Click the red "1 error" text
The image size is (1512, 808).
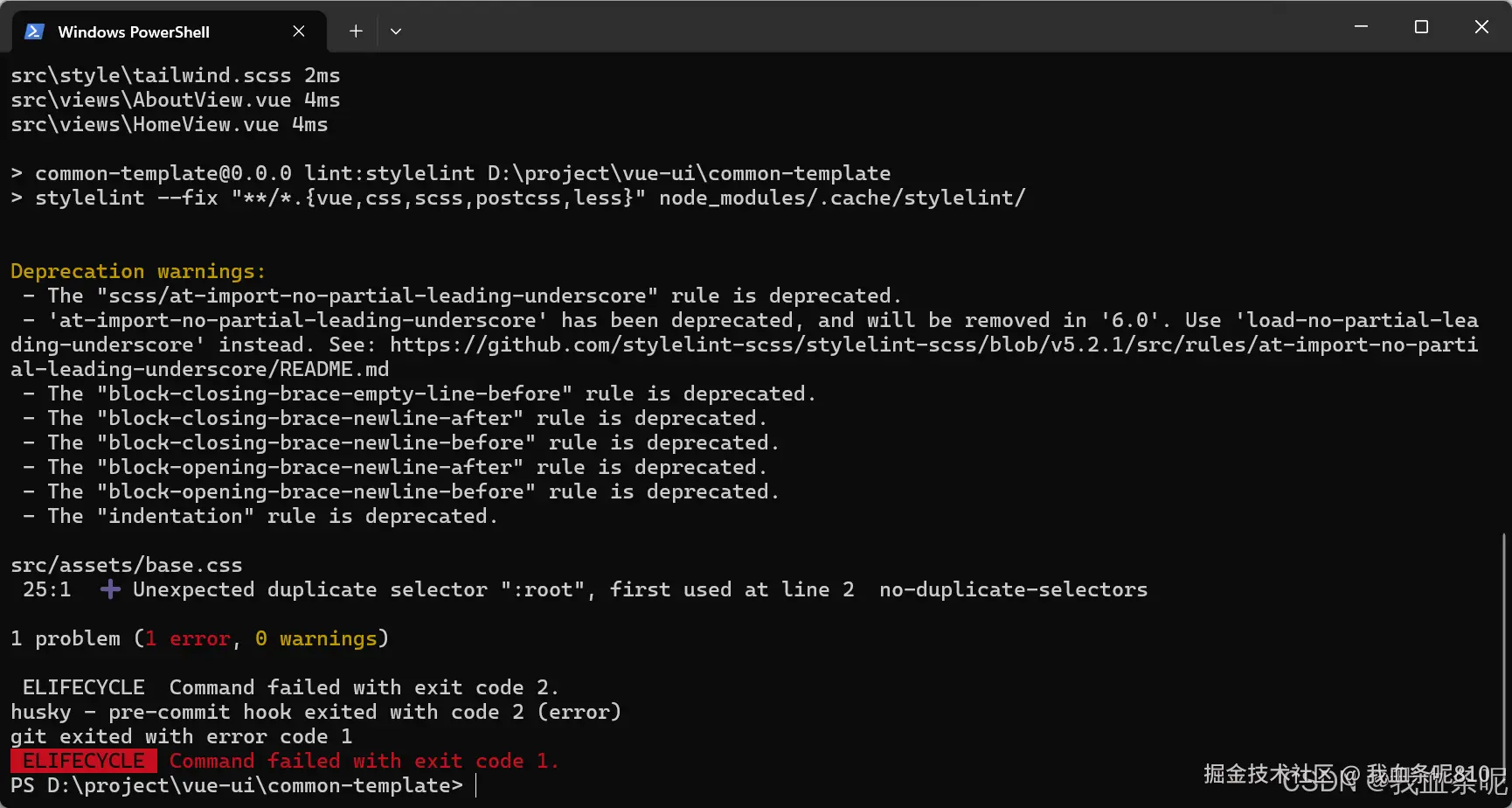189,638
